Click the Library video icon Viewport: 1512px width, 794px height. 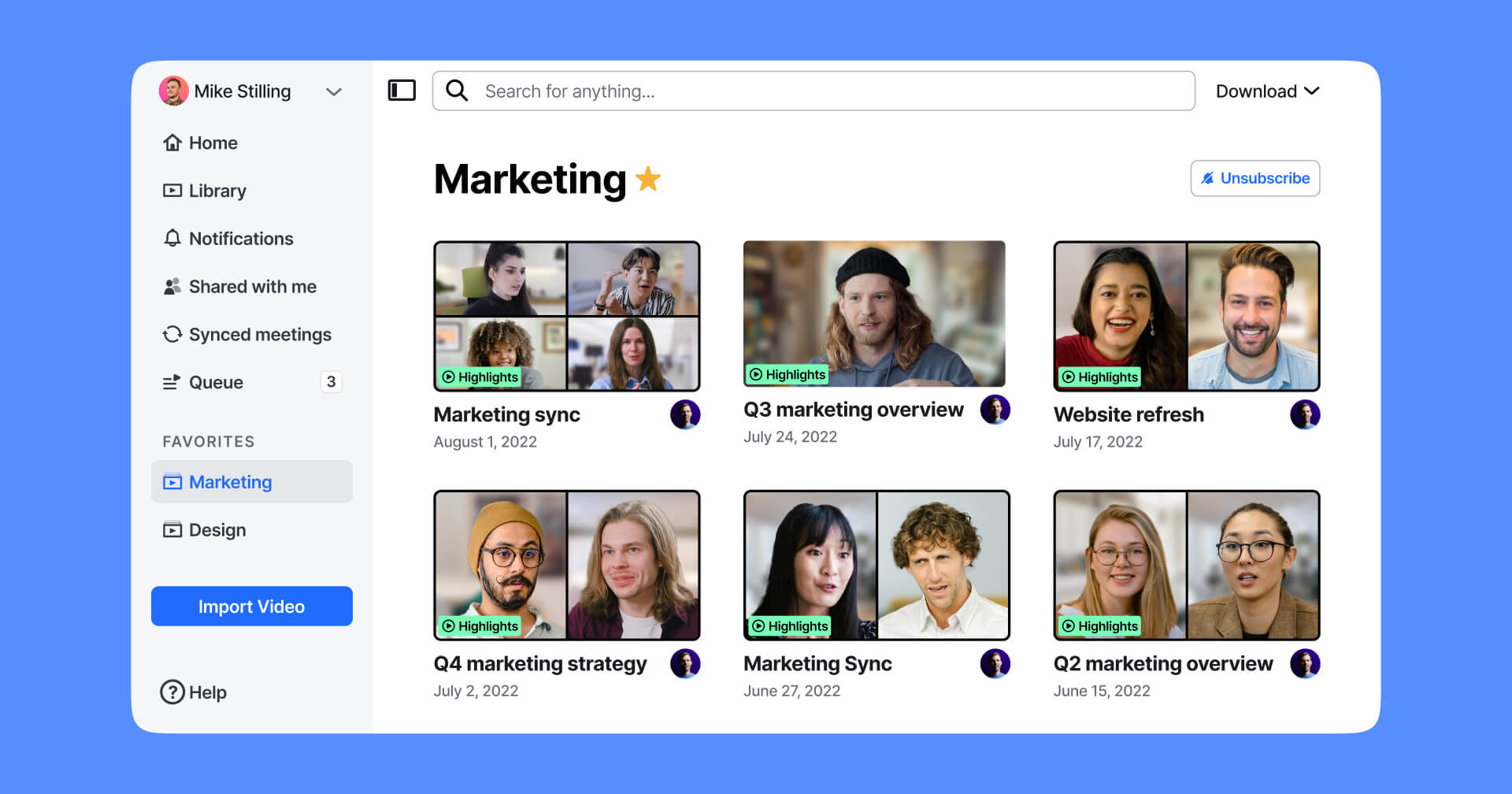172,191
